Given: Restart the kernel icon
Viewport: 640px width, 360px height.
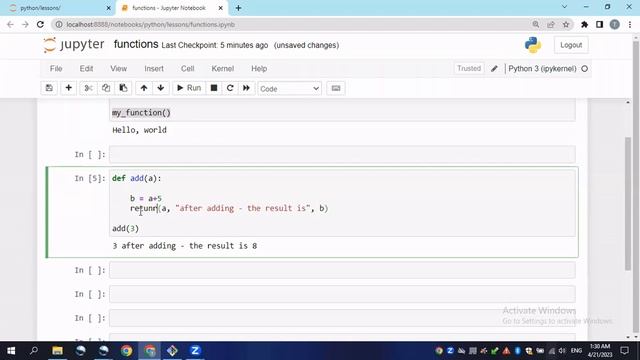Looking at the screenshot, I should [x=230, y=88].
